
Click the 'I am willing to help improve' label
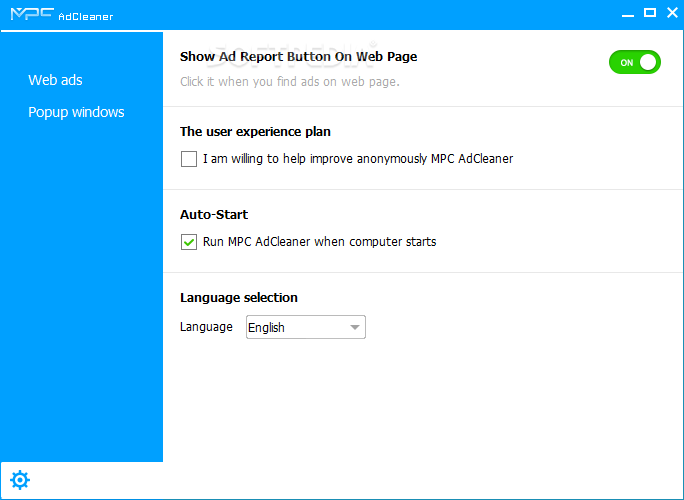[358, 159]
